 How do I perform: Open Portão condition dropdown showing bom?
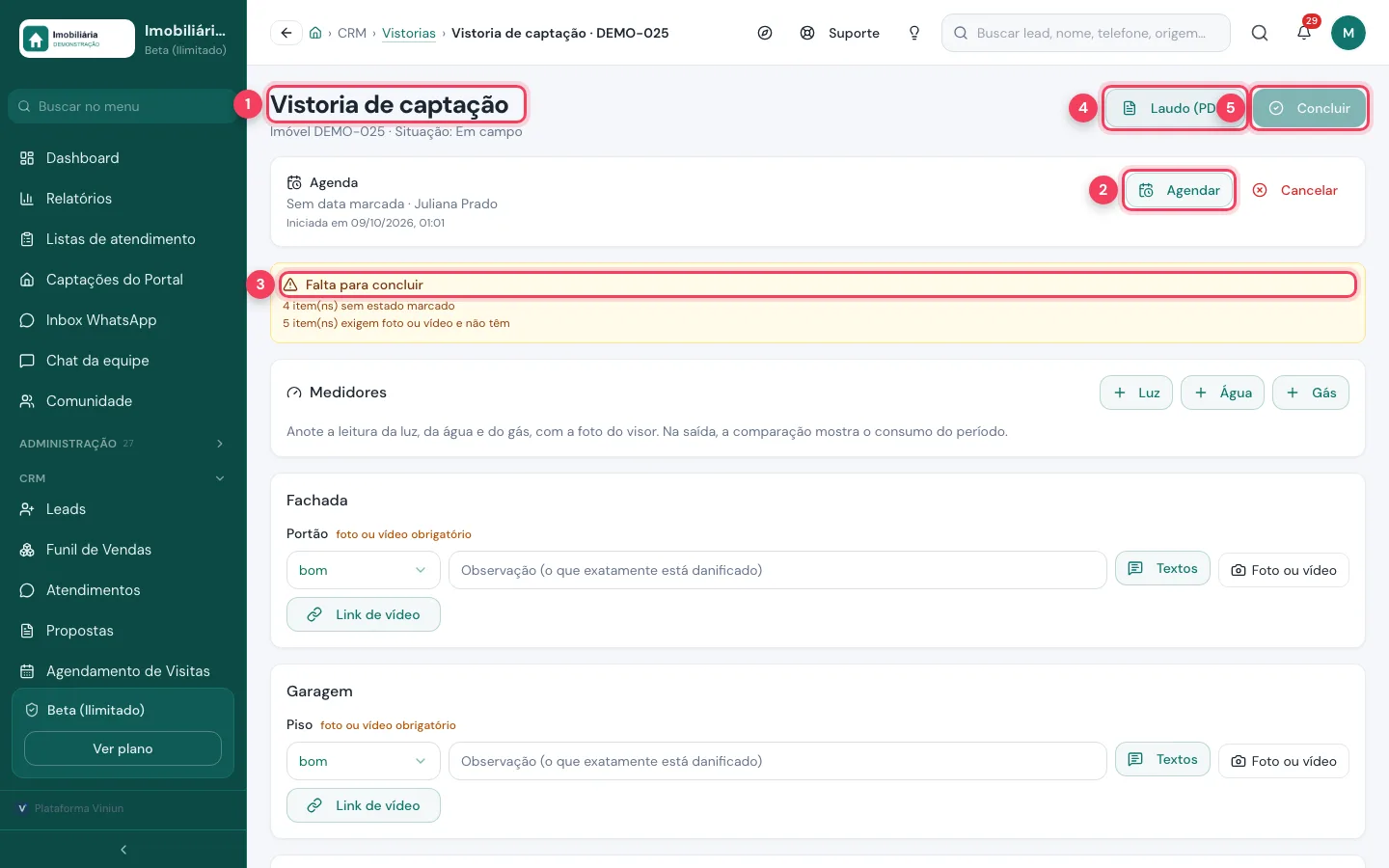(x=364, y=570)
